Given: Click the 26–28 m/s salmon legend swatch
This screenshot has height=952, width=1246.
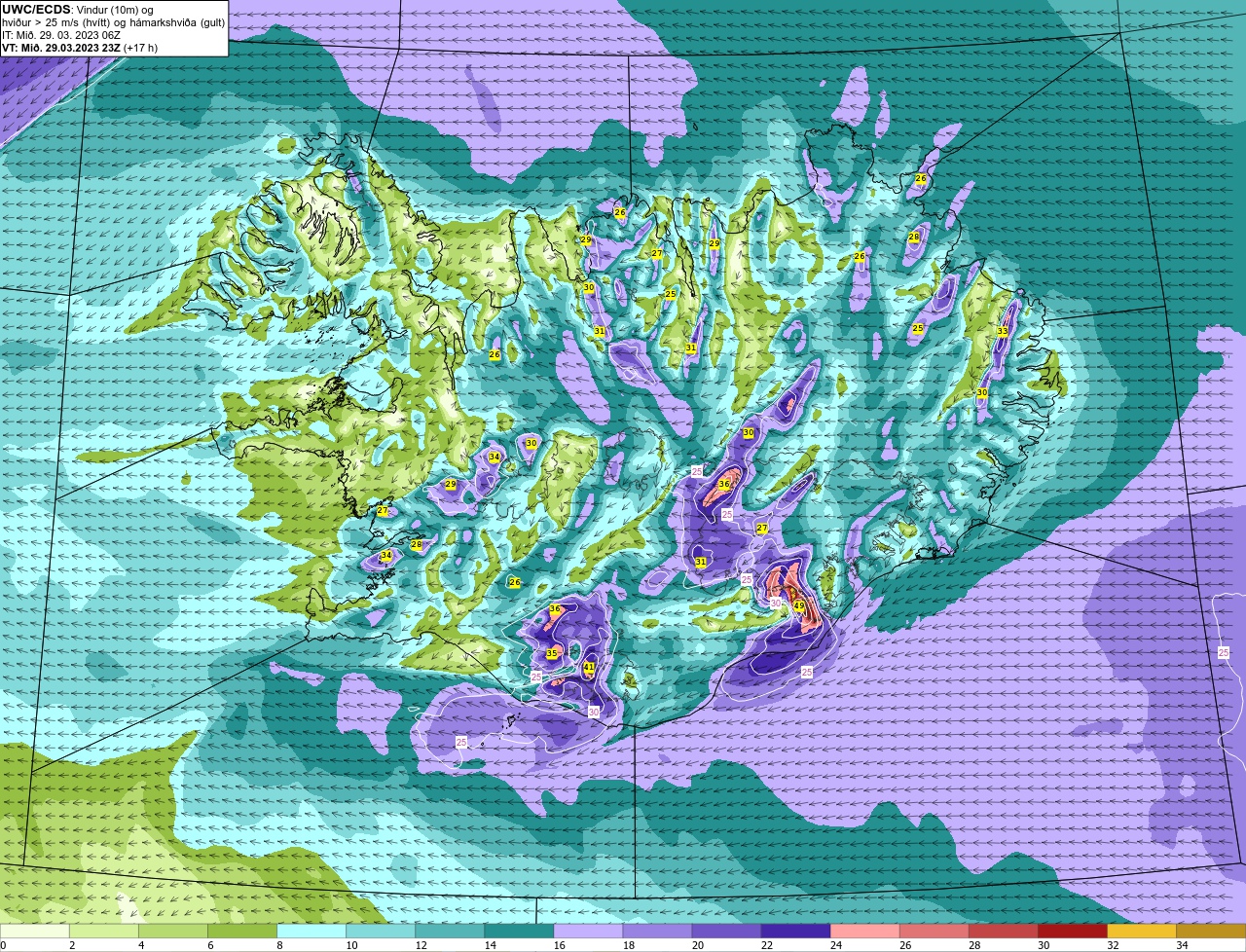Looking at the screenshot, I should (x=934, y=932).
